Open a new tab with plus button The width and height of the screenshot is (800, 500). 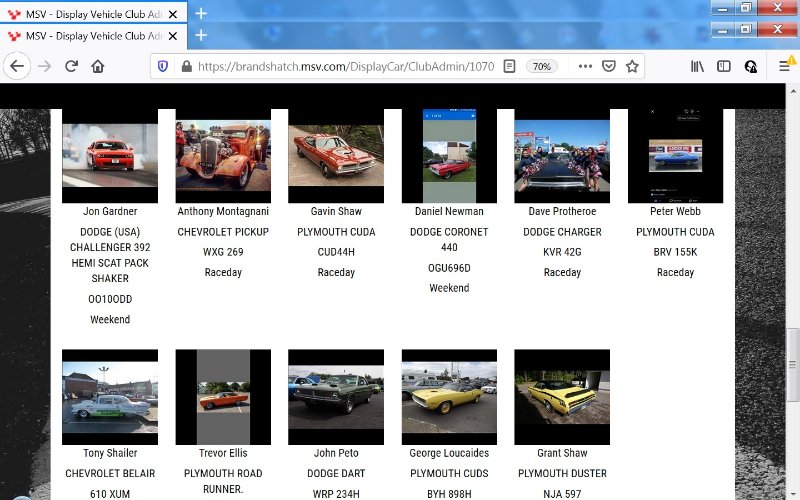[201, 35]
